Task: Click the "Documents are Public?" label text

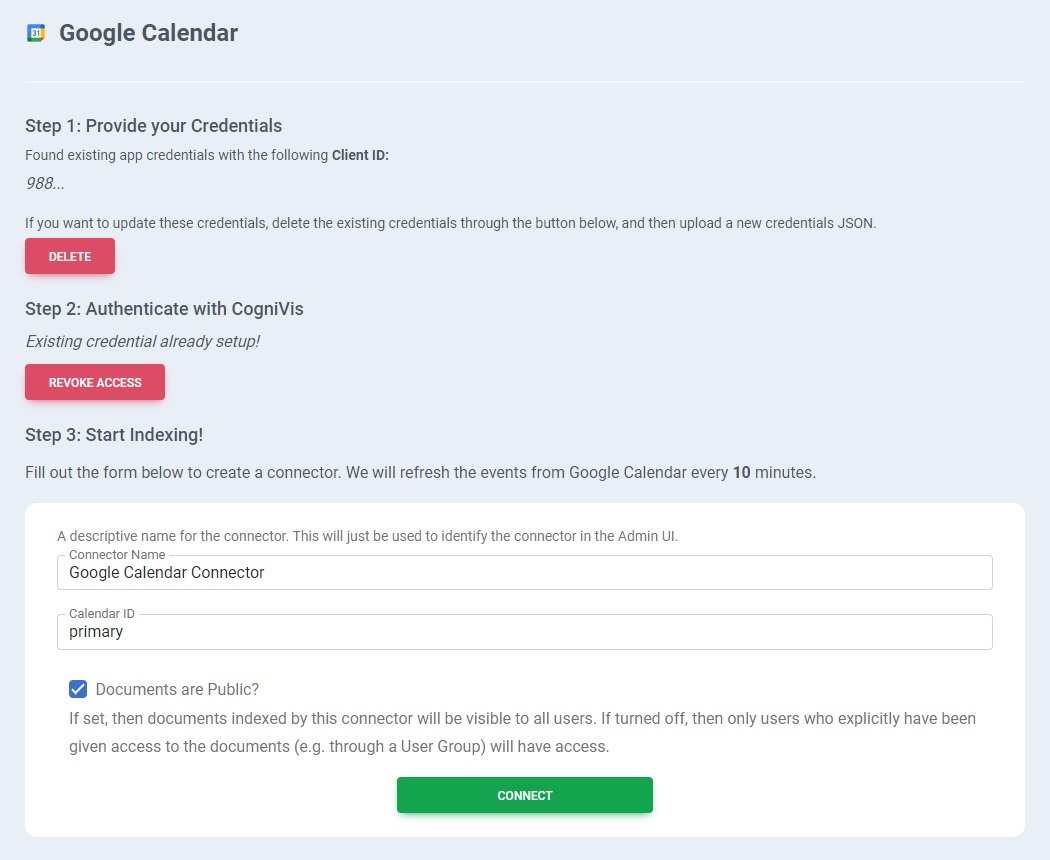Action: coord(177,689)
